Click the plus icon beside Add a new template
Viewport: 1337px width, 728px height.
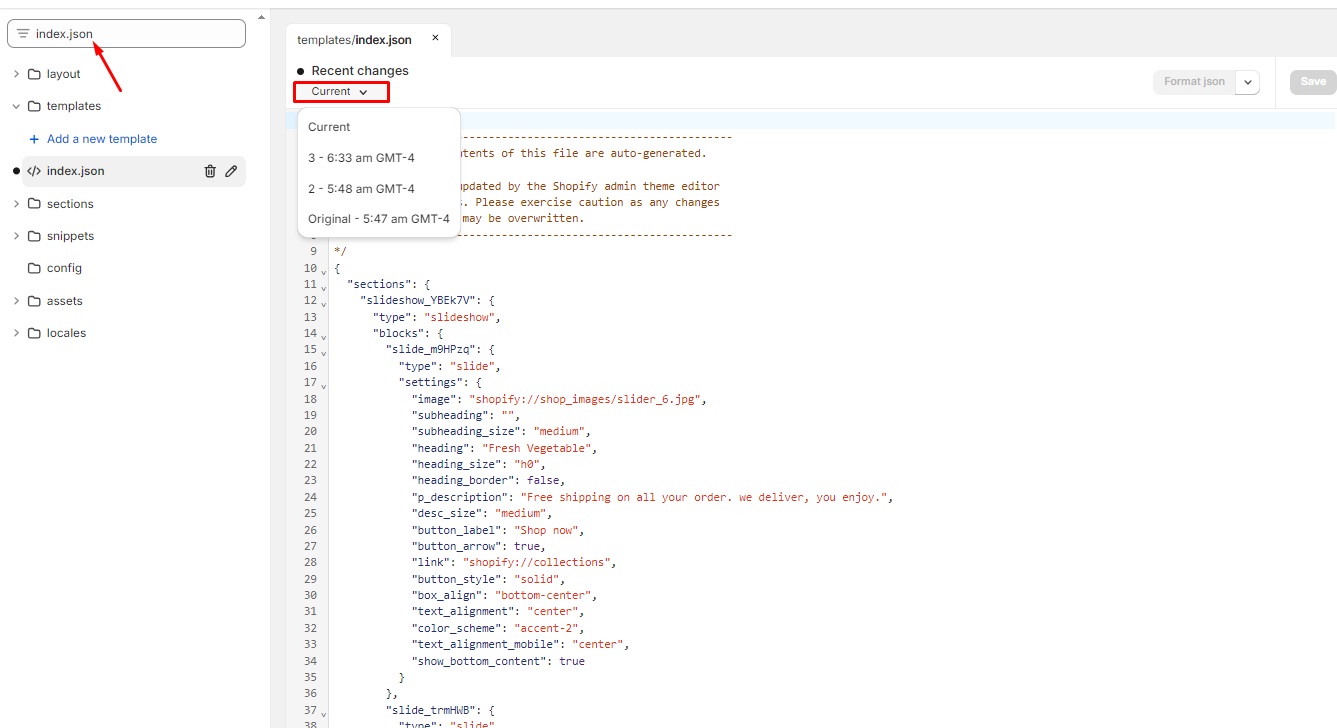tap(34, 139)
